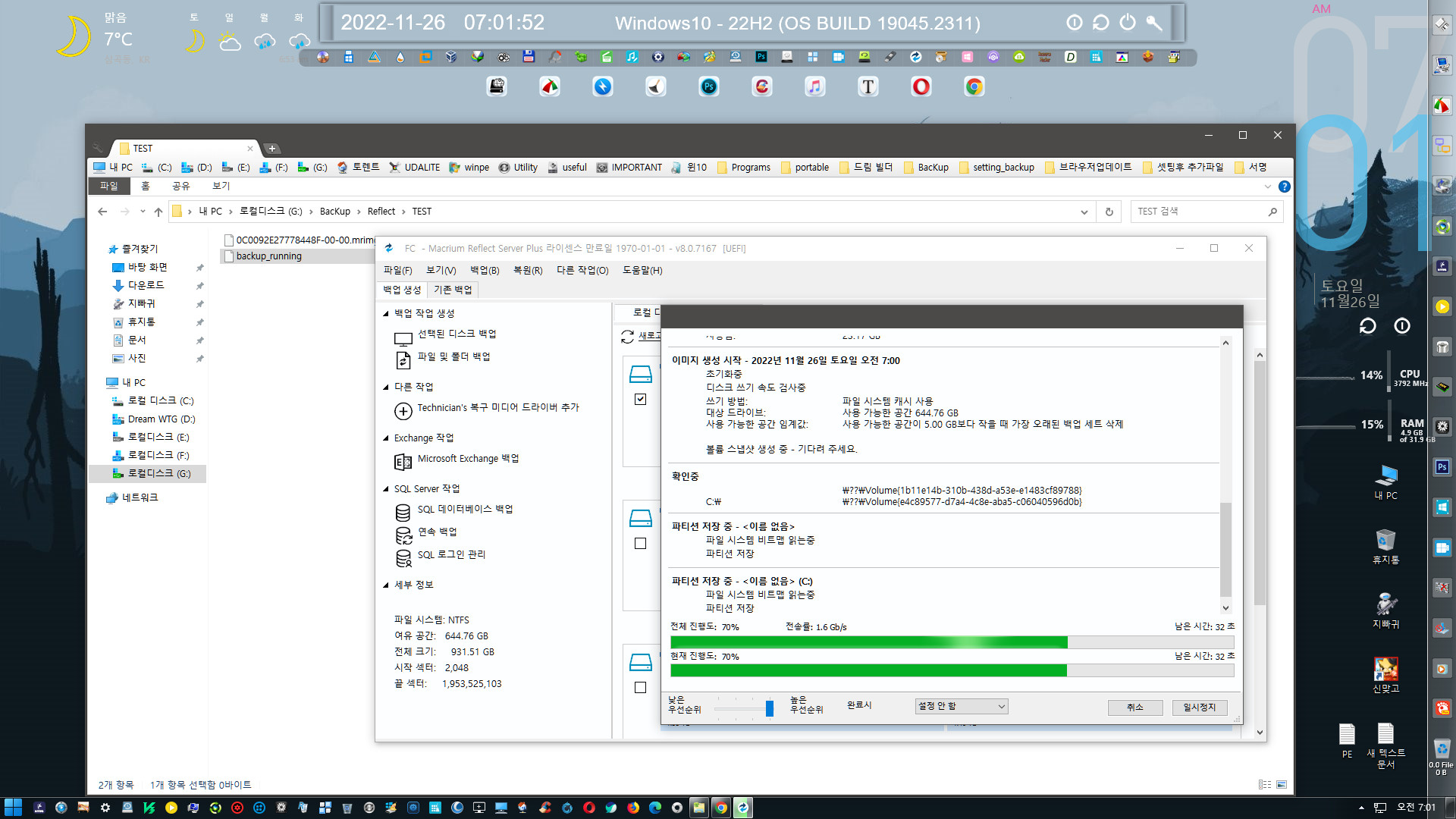Click the SQL continuous backup icon
Image resolution: width=1456 pixels, height=819 pixels.
coord(403,535)
